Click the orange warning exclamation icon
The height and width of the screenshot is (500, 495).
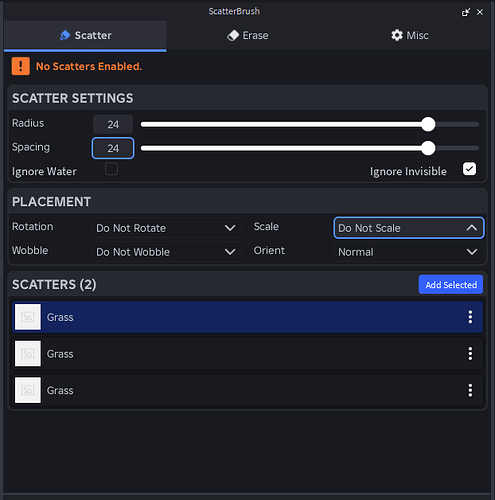point(21,66)
